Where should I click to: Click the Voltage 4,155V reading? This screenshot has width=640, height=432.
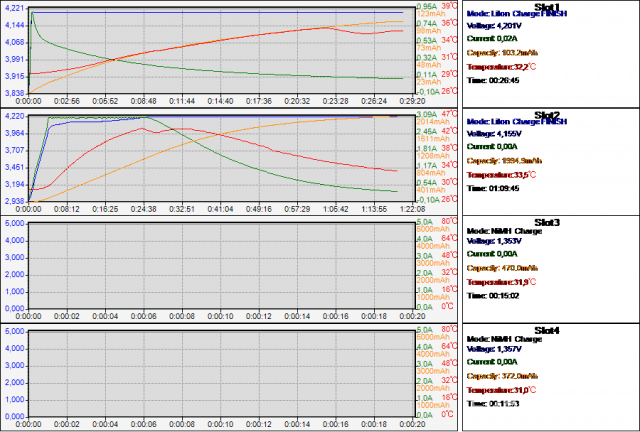click(x=494, y=134)
